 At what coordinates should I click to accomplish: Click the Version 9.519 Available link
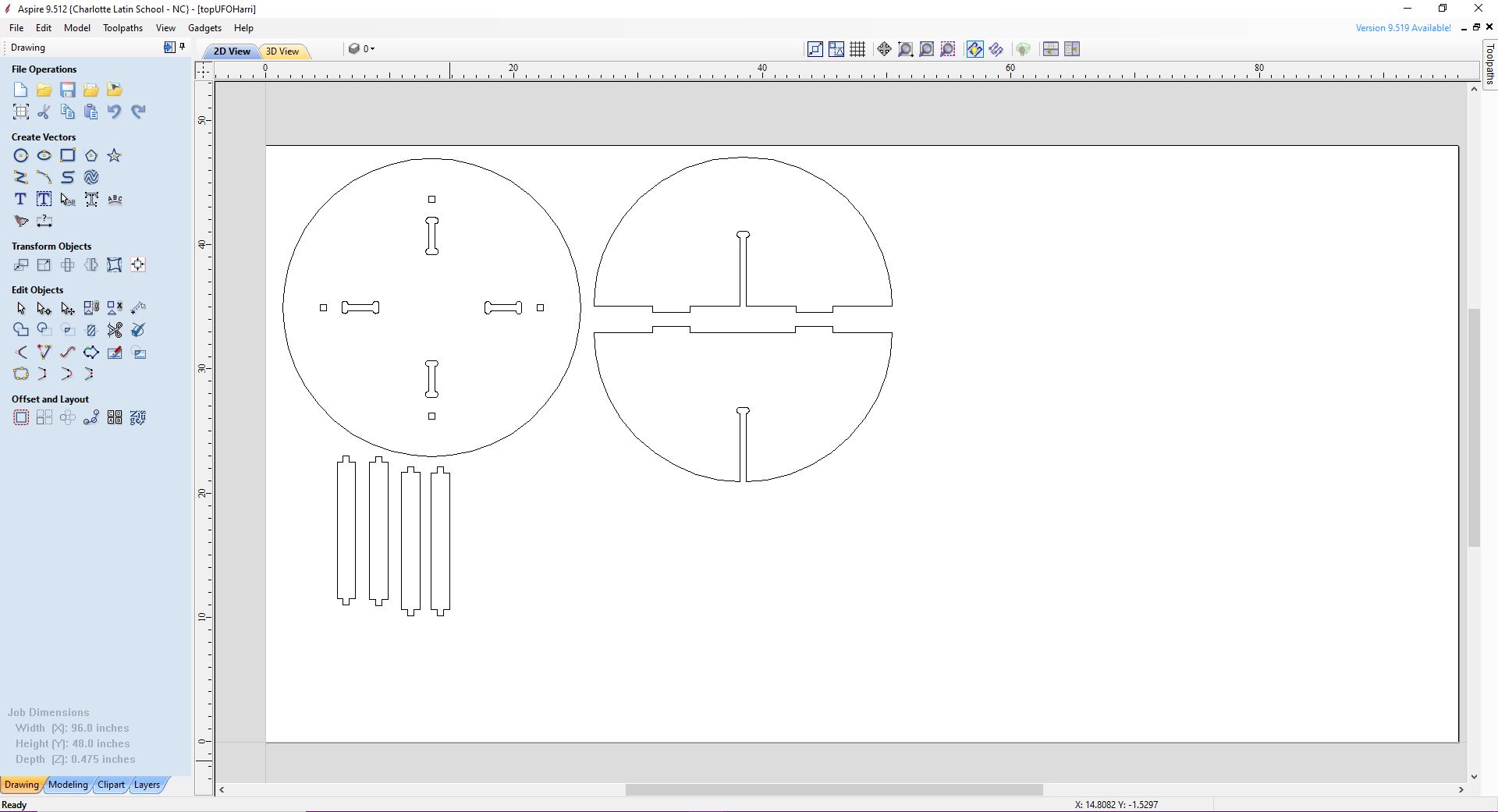(1404, 28)
